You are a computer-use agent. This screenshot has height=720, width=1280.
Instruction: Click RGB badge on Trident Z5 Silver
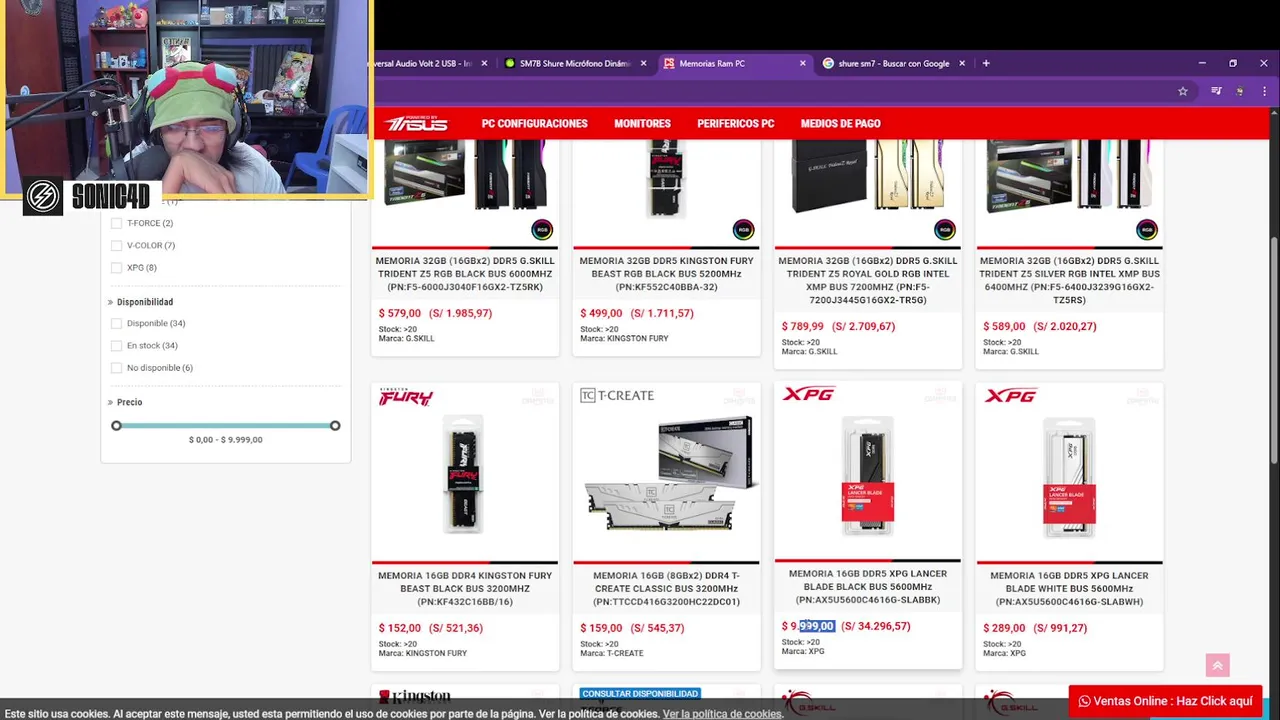pos(1146,230)
